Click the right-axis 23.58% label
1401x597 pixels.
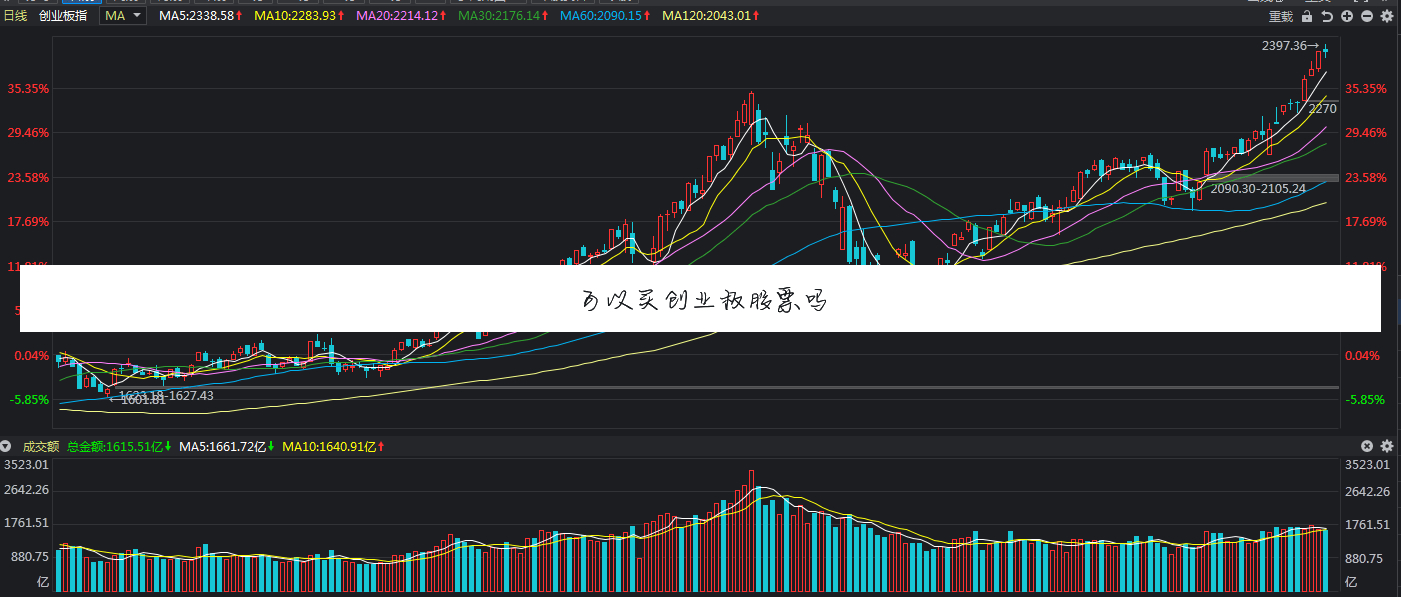click(1366, 178)
